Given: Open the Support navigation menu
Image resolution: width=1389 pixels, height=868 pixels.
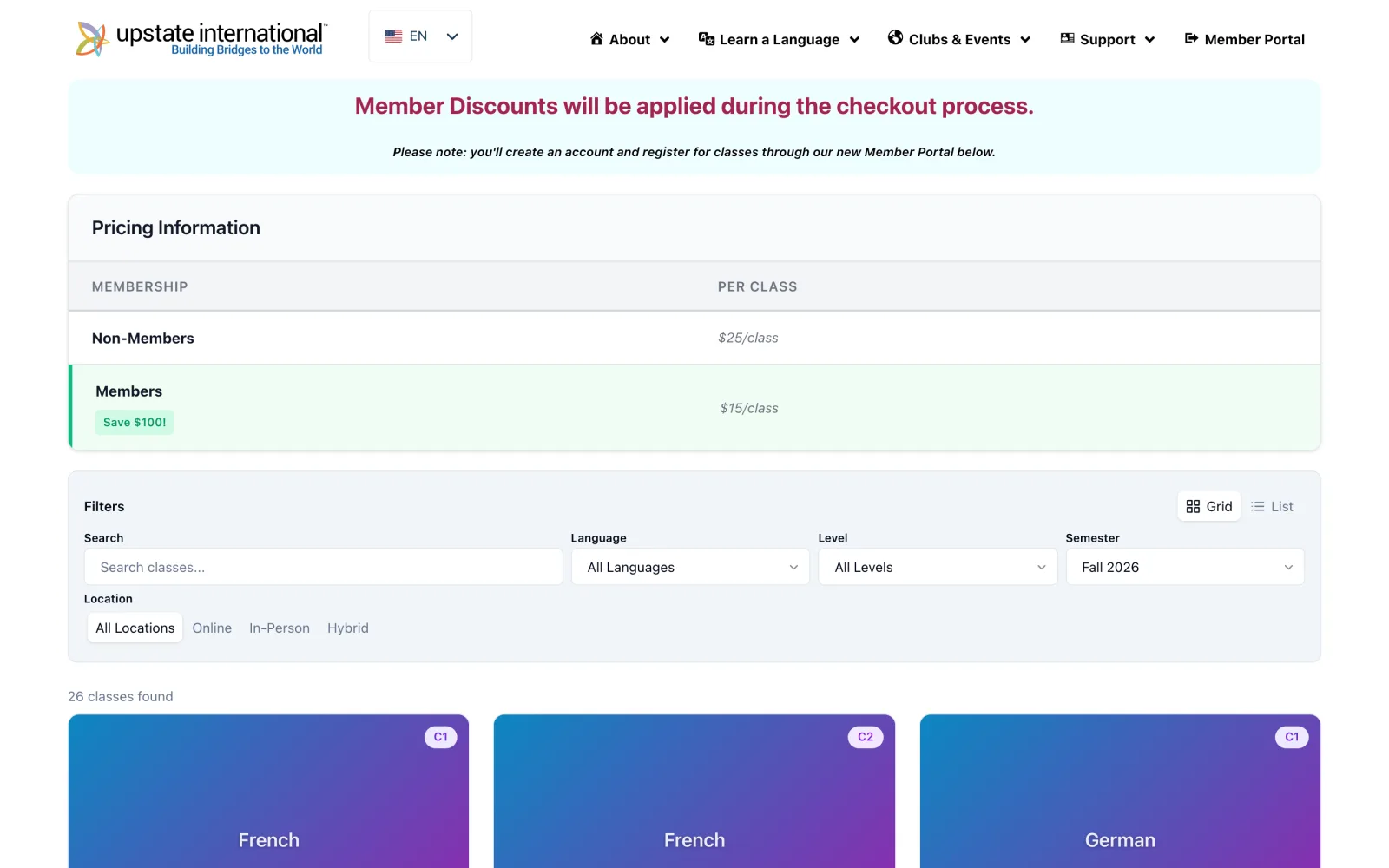Looking at the screenshot, I should [1108, 39].
